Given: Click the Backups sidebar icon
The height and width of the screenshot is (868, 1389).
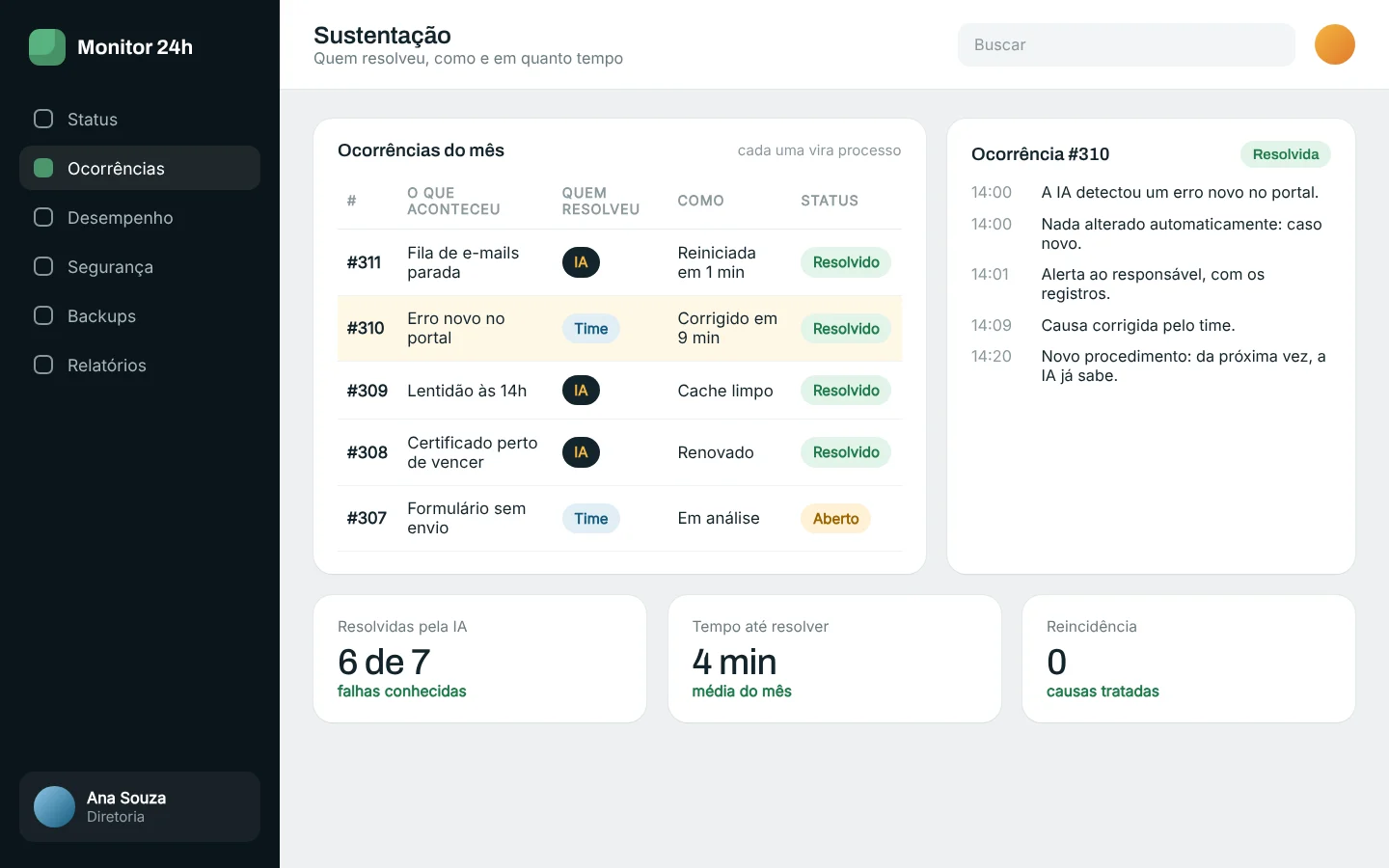Looking at the screenshot, I should point(43,315).
